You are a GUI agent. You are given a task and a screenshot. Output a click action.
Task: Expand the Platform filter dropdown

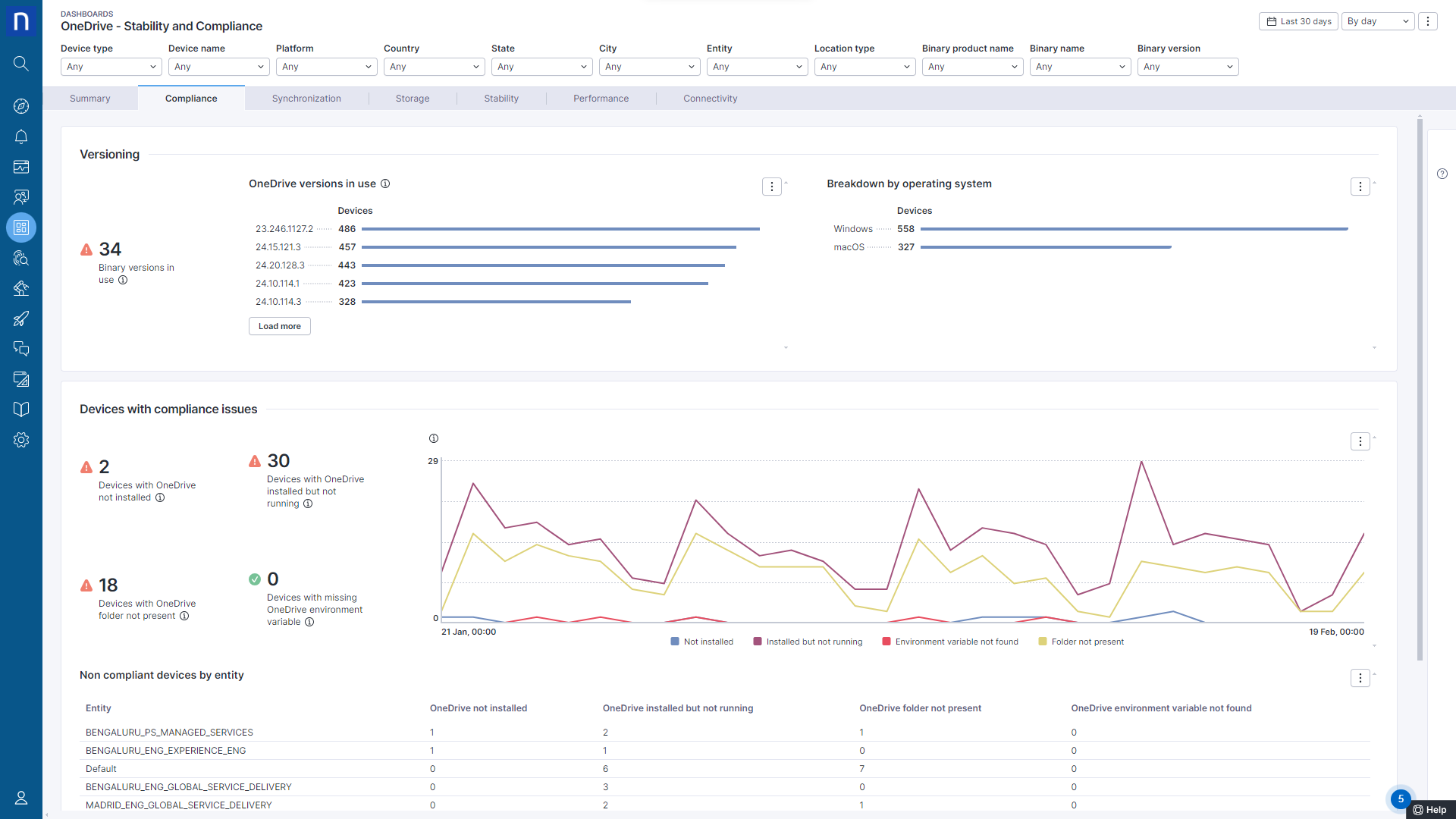tap(327, 67)
